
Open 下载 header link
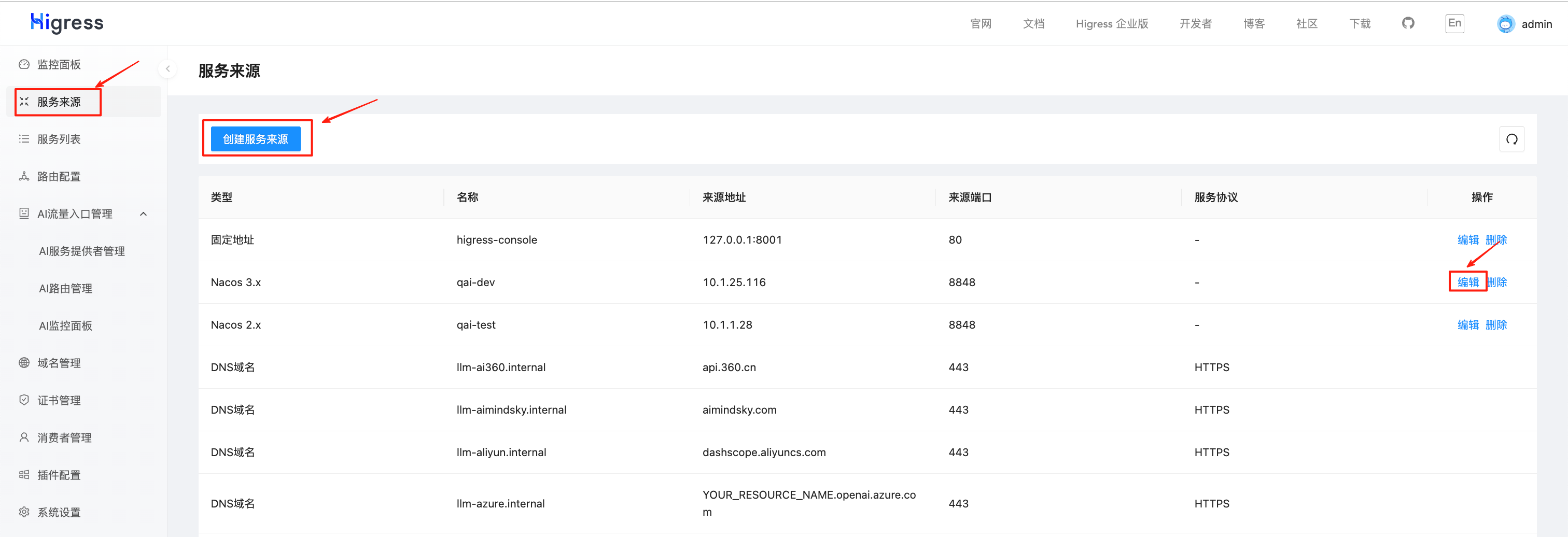coord(1360,24)
